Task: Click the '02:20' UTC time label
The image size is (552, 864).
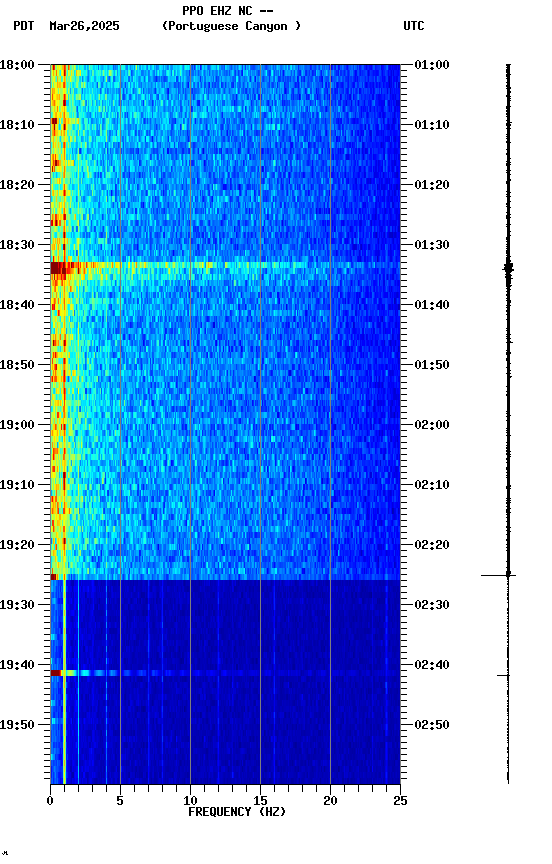Action: pyautogui.click(x=432, y=545)
